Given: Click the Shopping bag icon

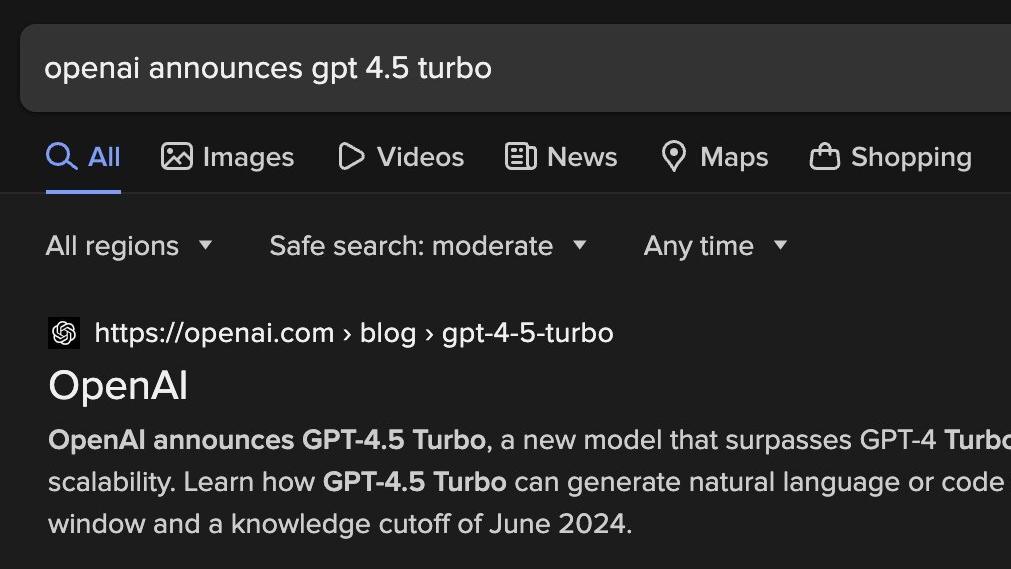Looking at the screenshot, I should pos(825,157).
